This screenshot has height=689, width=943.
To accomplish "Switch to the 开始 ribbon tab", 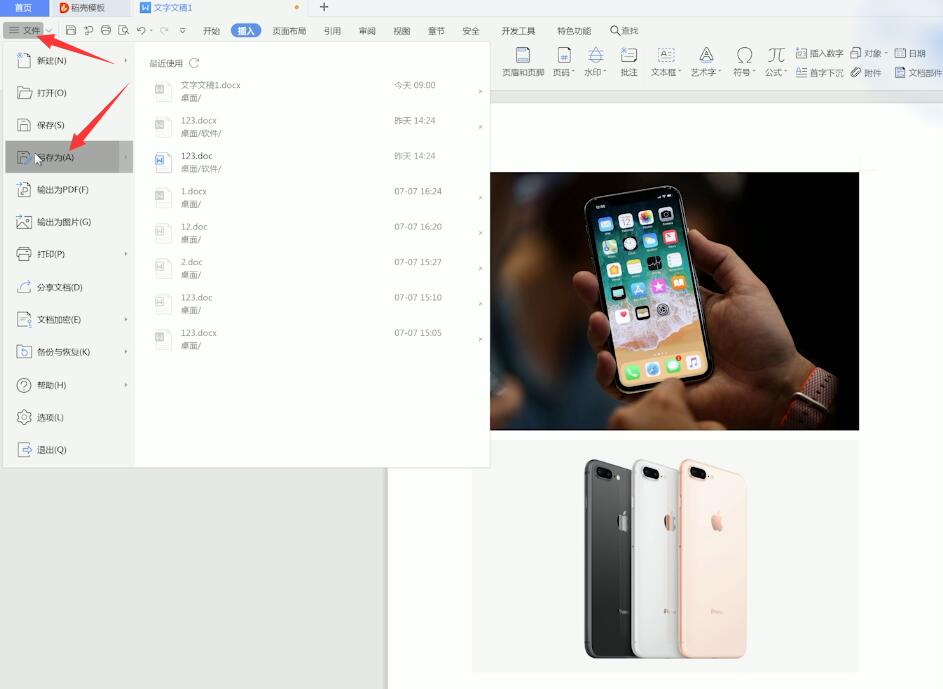I will coord(211,31).
